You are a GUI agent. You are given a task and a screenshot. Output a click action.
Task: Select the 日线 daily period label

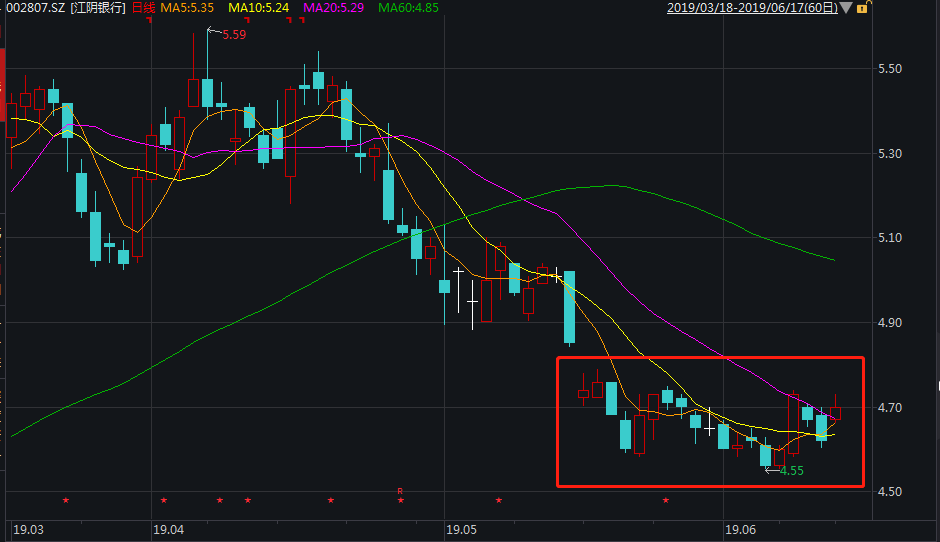pos(145,8)
